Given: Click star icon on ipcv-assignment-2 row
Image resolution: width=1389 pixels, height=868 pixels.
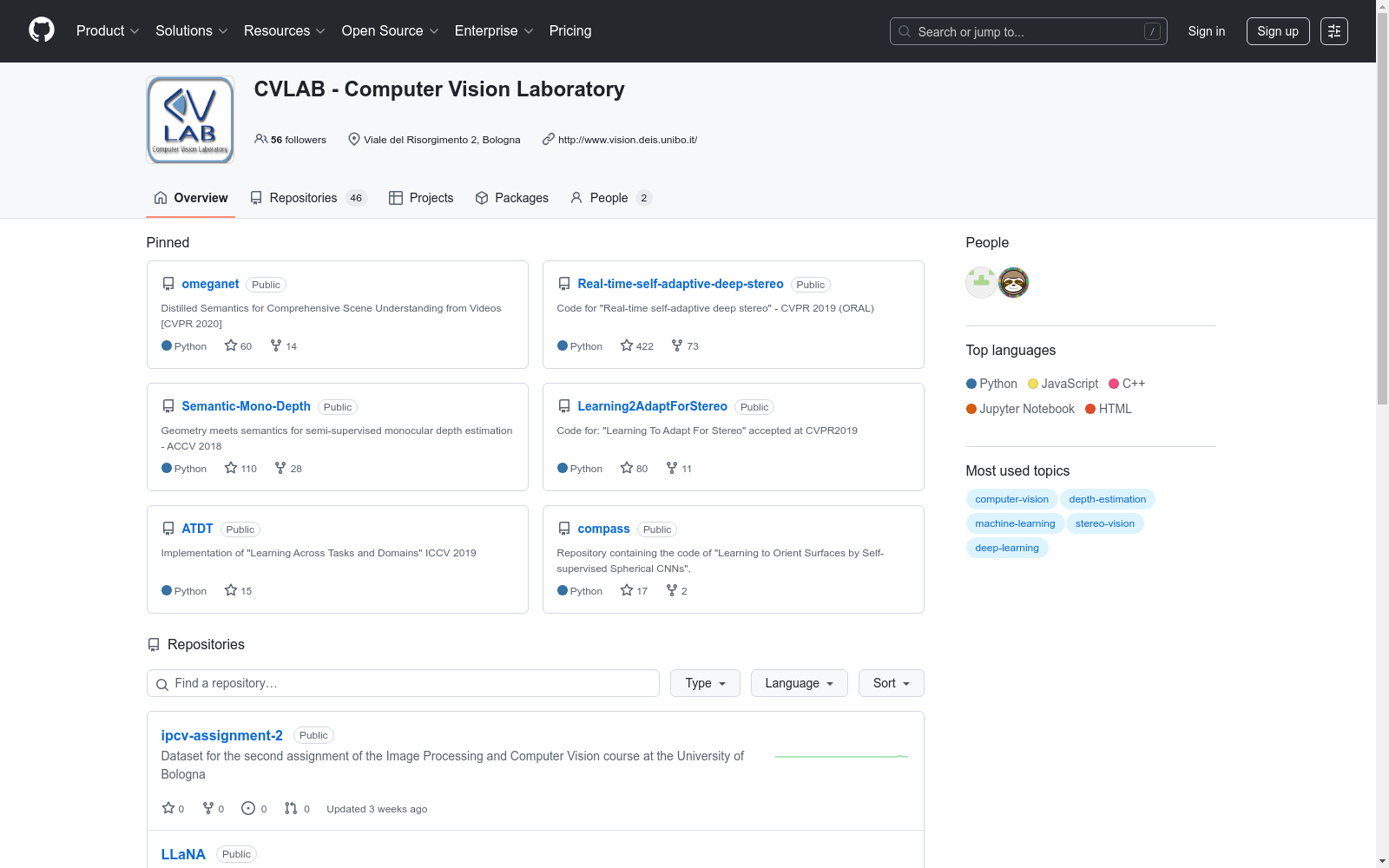Looking at the screenshot, I should (168, 808).
